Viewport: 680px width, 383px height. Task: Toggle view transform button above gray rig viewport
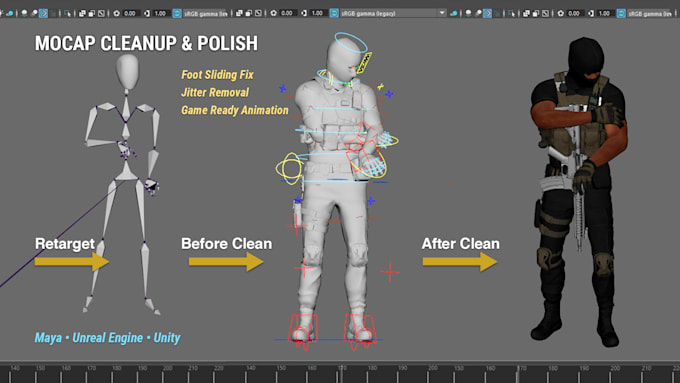(333, 13)
